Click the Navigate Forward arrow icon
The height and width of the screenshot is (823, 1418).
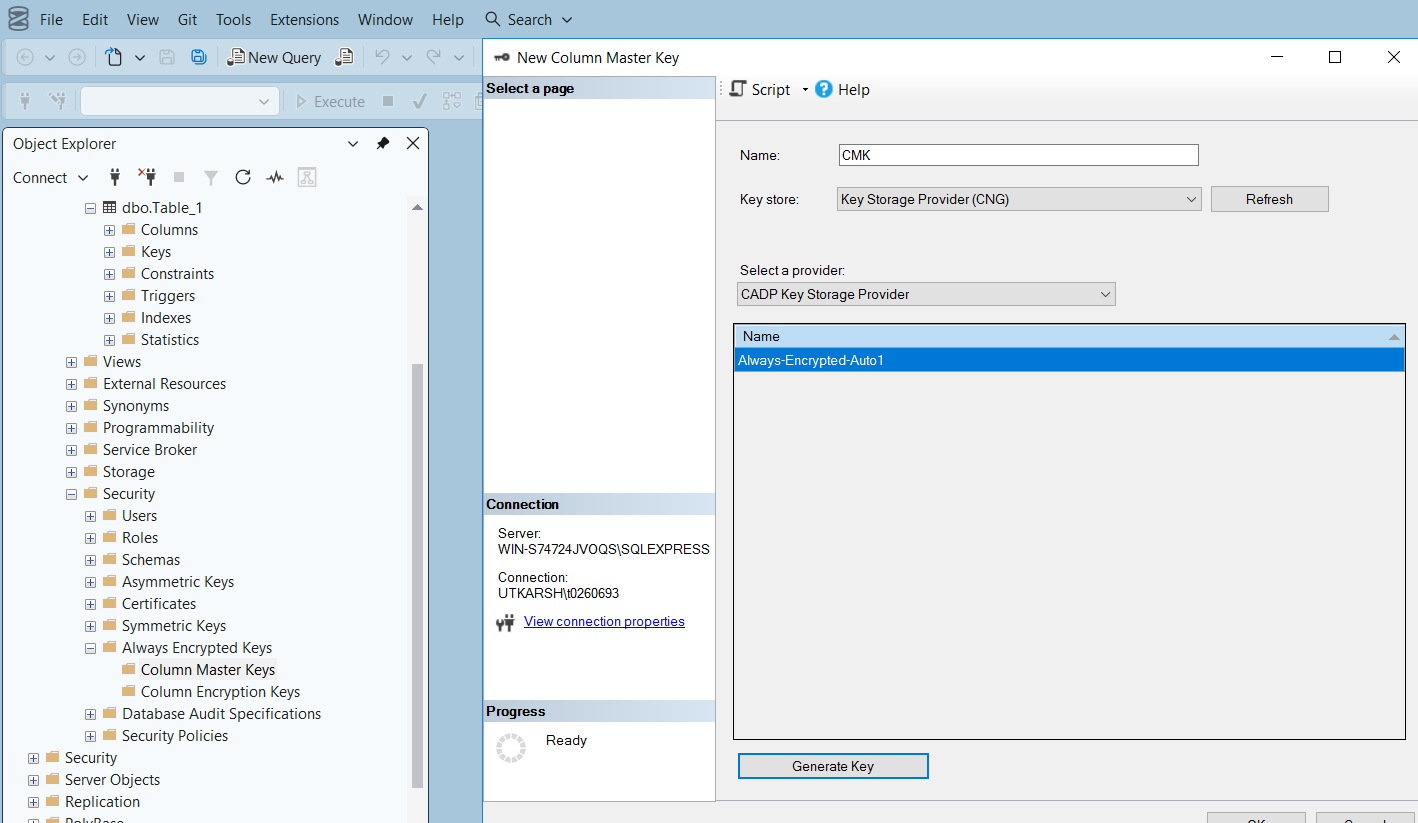(76, 57)
